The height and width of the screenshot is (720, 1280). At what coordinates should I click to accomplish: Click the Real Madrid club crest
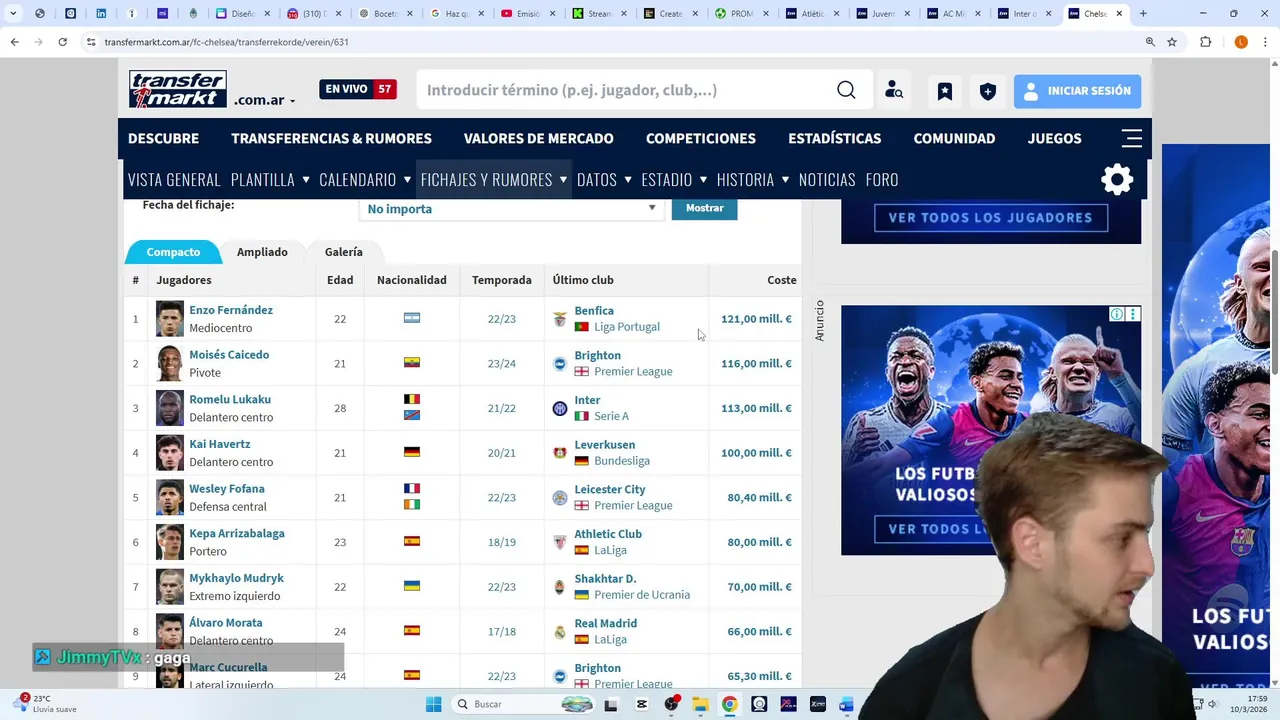(x=560, y=632)
